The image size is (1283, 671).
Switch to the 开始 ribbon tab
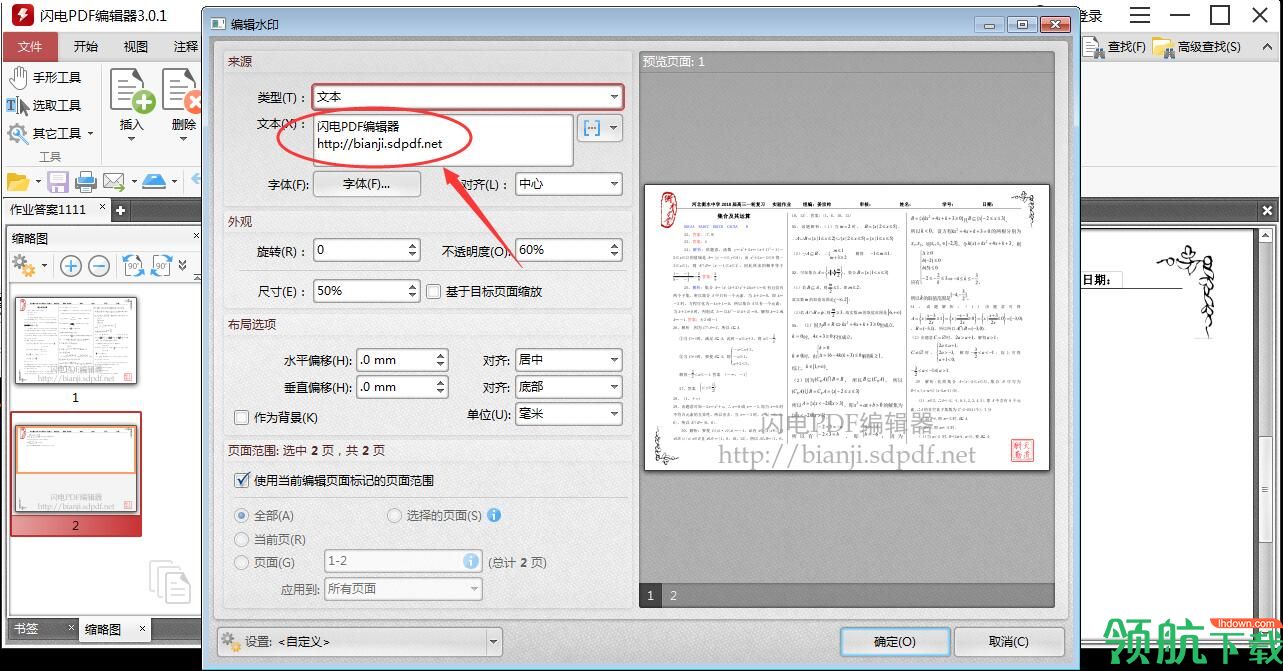point(85,46)
